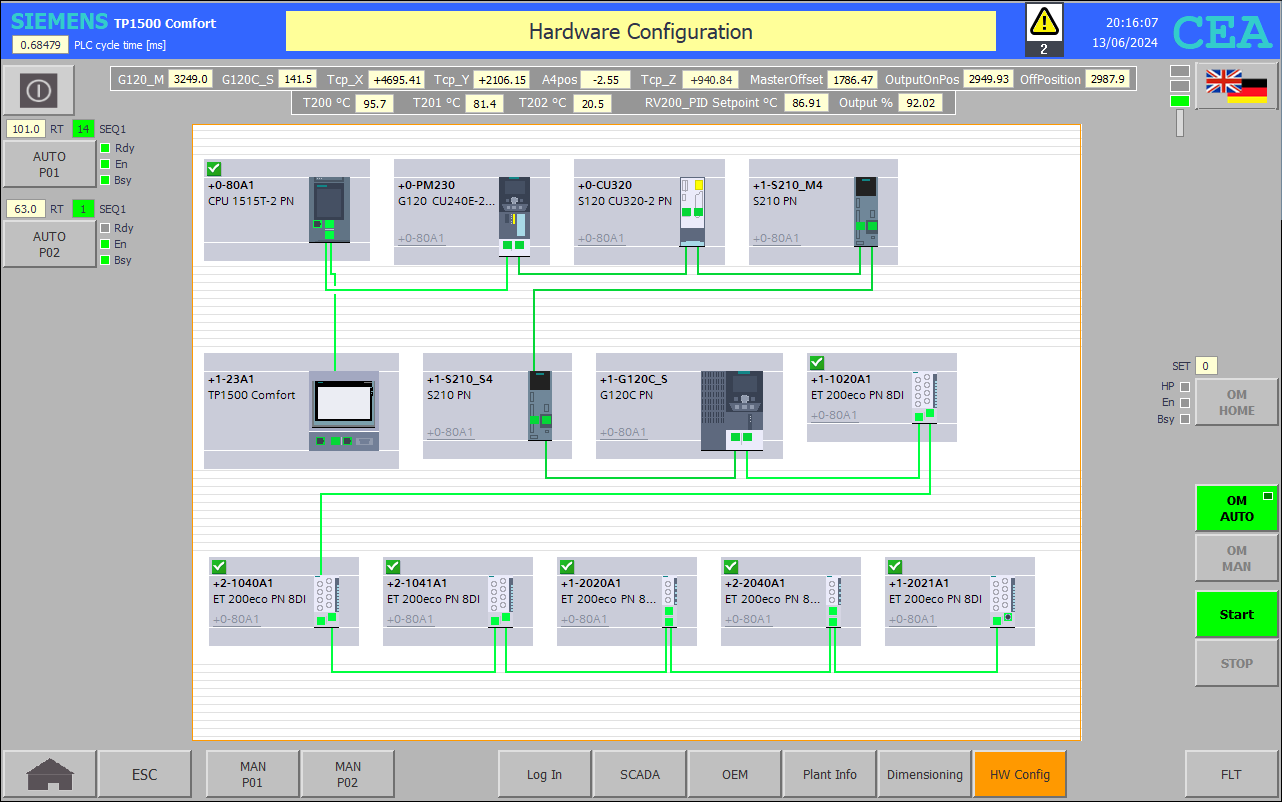Select the CPU 1515T-2 PN device image
This screenshot has width=1282, height=802.
click(x=330, y=209)
